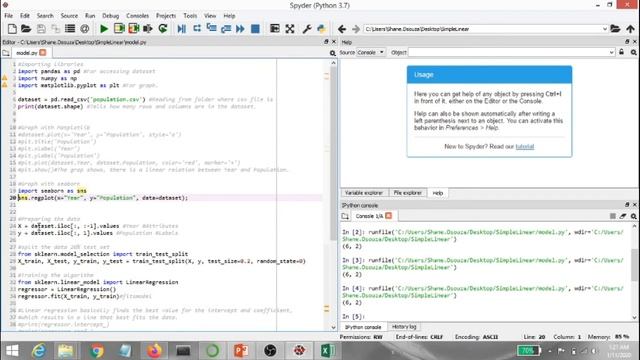Open Firefox from the Windows taskbar
640x360 pixels.
click(154, 351)
